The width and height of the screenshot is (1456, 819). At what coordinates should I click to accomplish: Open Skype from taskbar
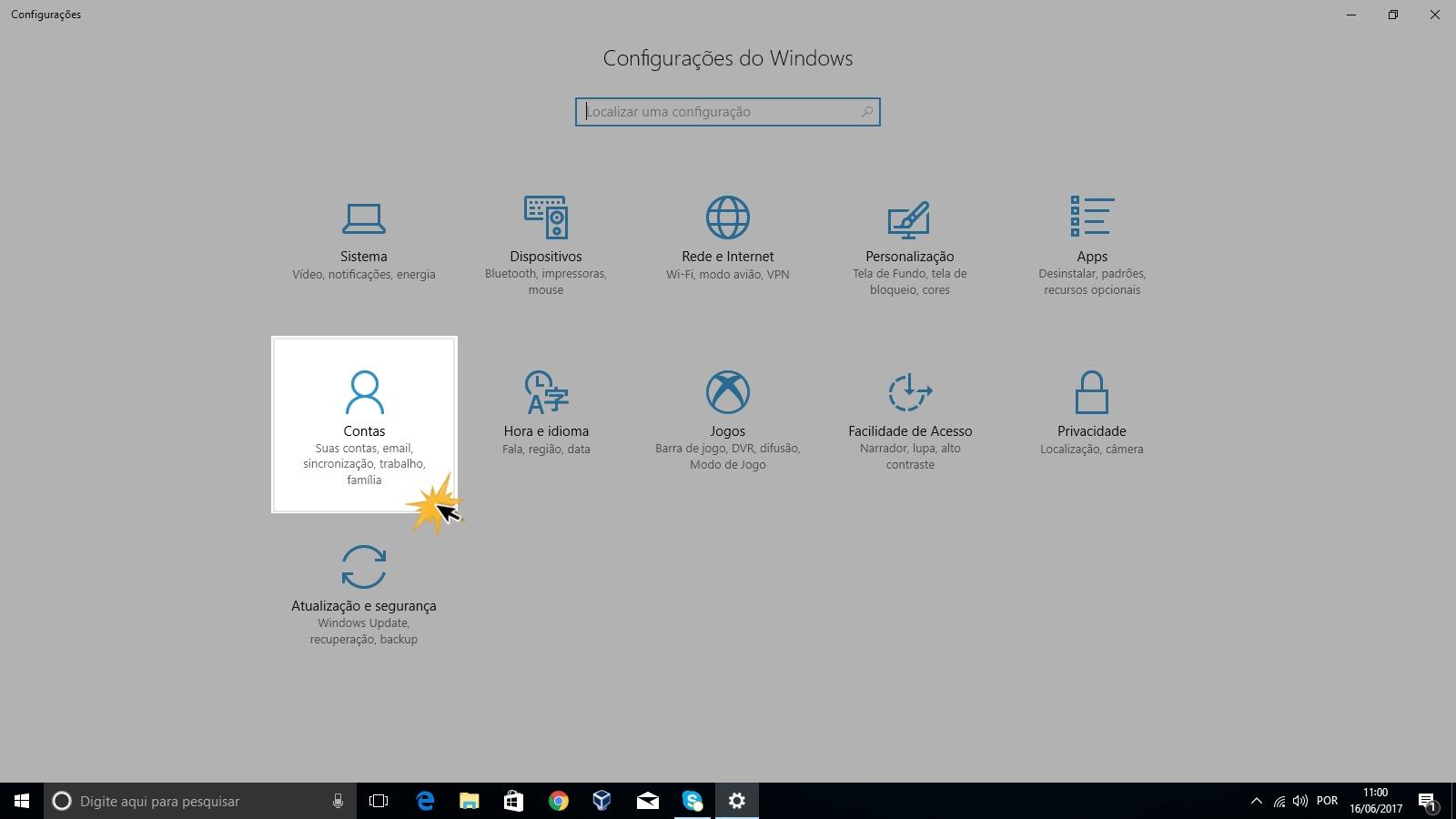(693, 801)
